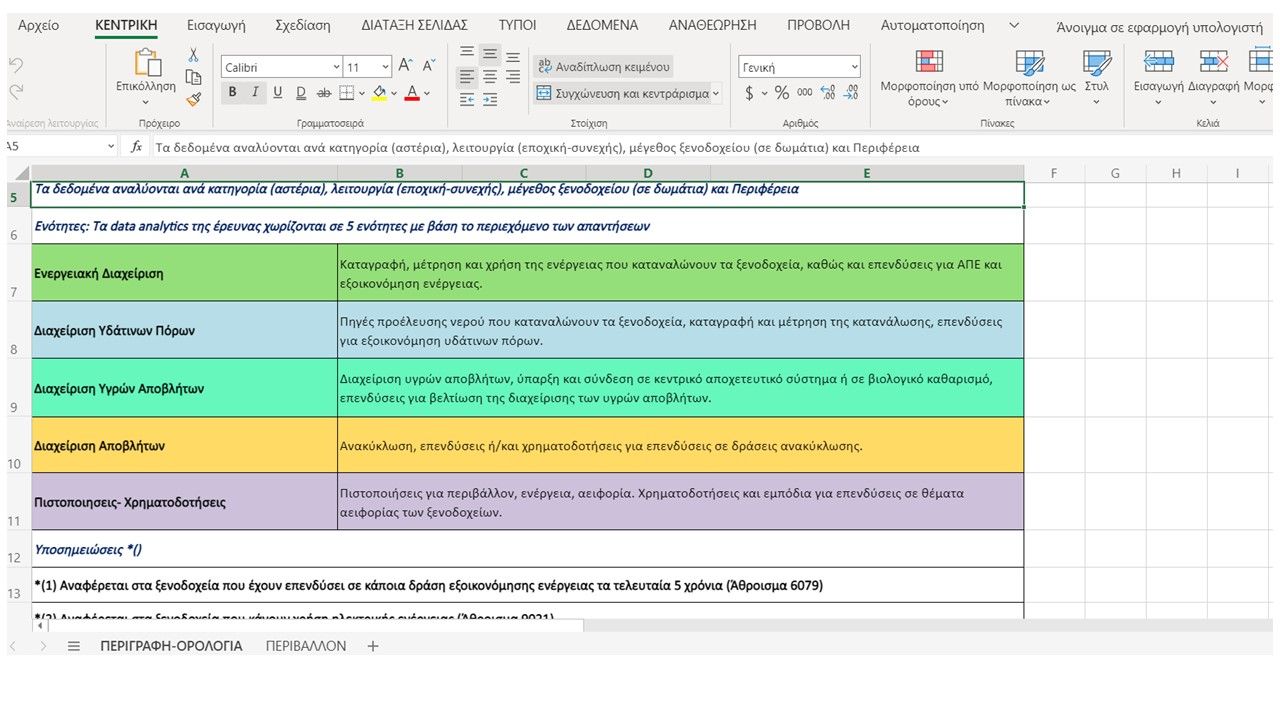The width and height of the screenshot is (1280, 720).
Task: Toggle double underline formatting
Action: (300, 93)
